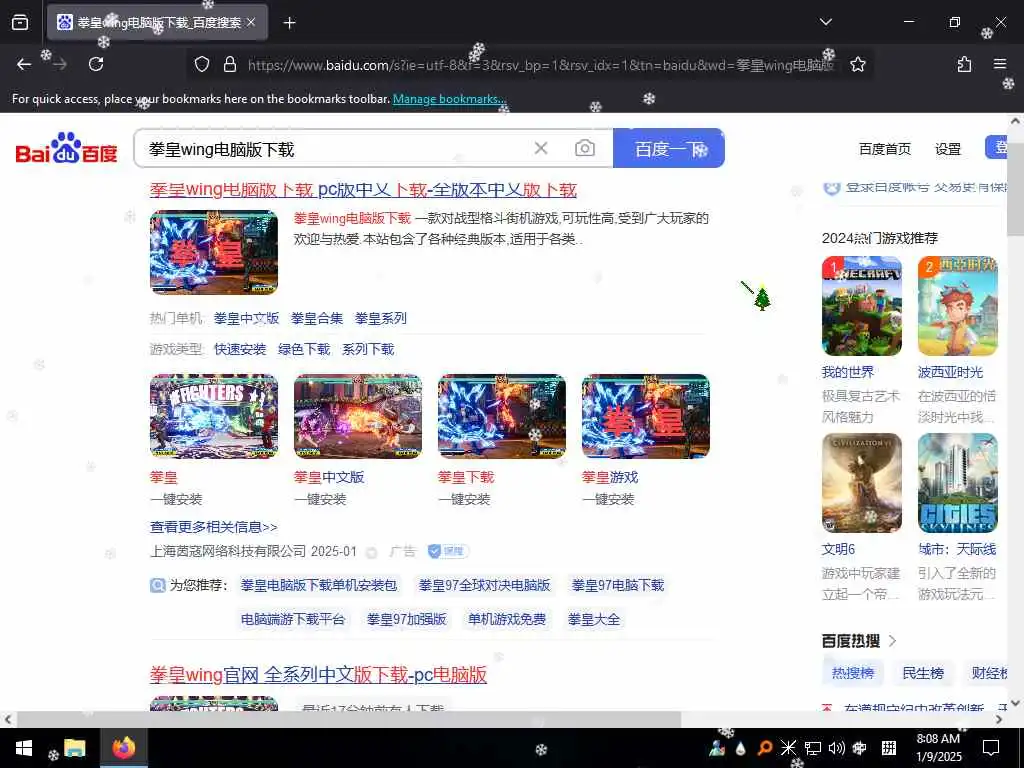Open image search camera icon
The width and height of the screenshot is (1024, 768).
click(x=584, y=148)
